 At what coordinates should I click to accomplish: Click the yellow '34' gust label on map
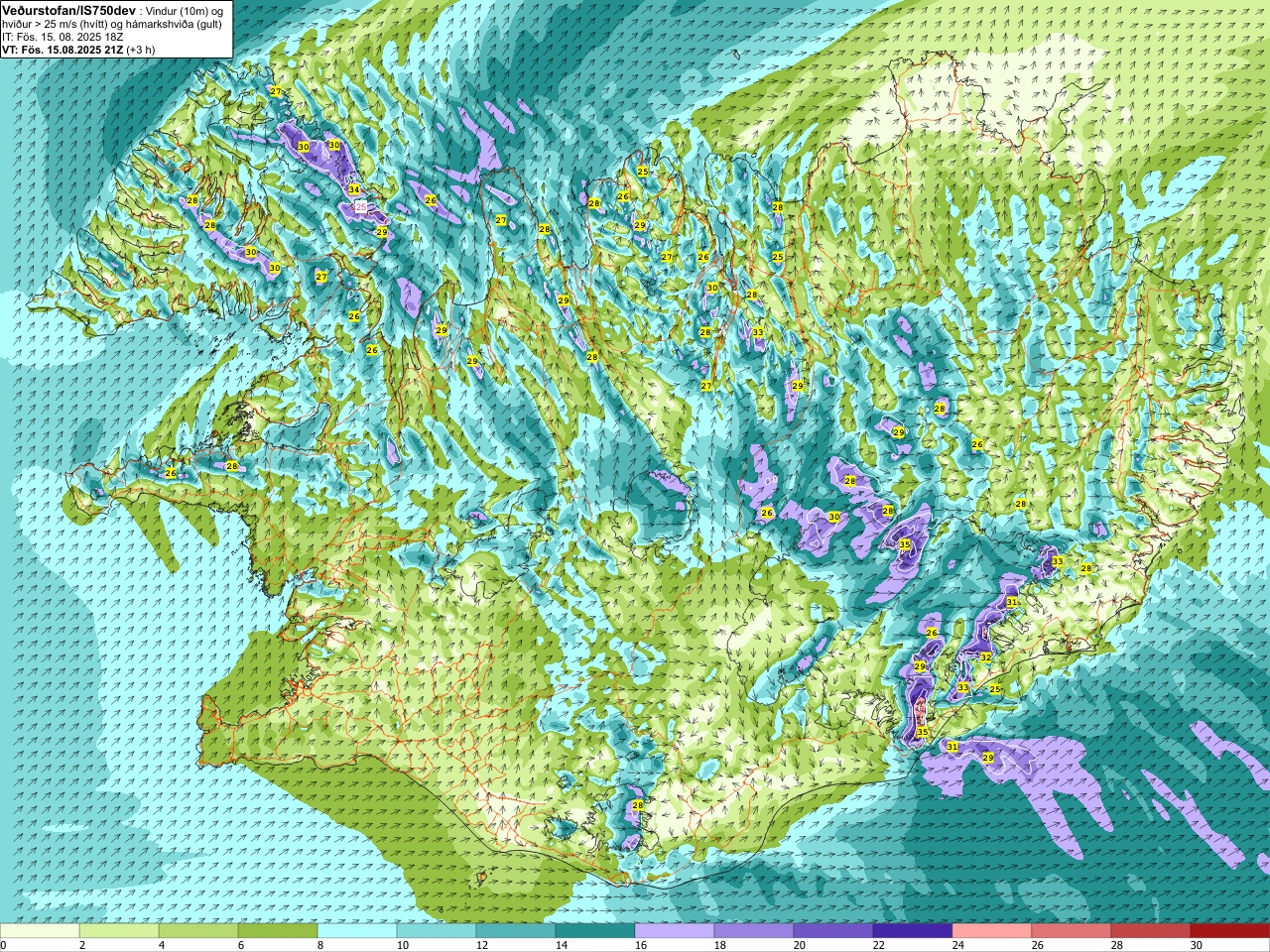coord(354,189)
